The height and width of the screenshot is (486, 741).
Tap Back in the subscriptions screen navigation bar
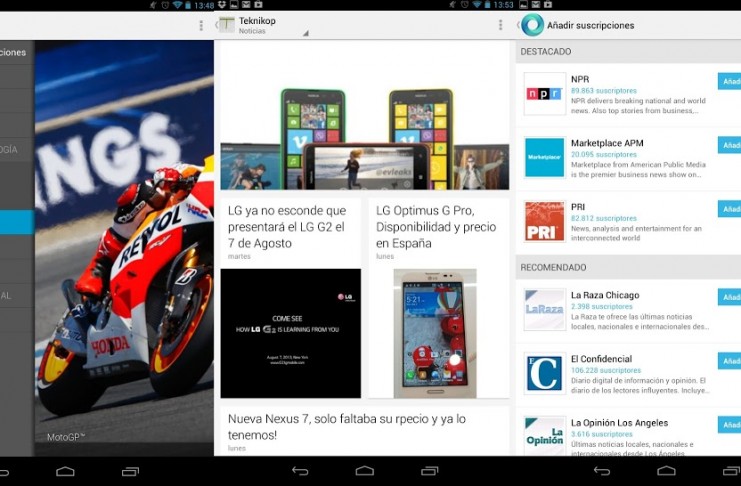pyautogui.click(x=602, y=471)
